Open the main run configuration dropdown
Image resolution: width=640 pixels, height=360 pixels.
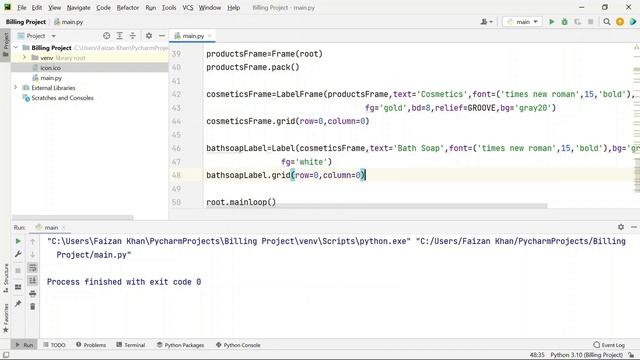tap(522, 22)
